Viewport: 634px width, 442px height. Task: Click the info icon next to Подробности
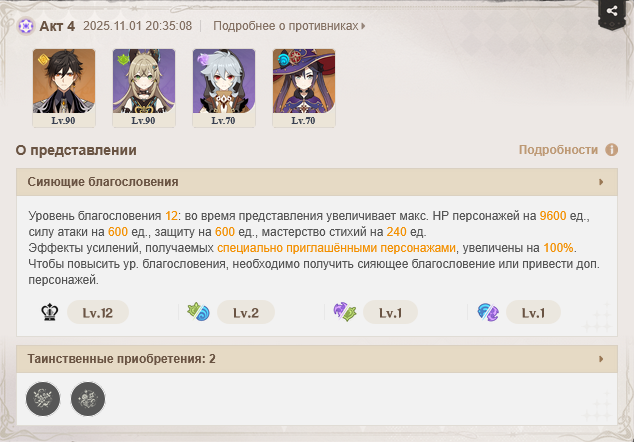tap(611, 150)
